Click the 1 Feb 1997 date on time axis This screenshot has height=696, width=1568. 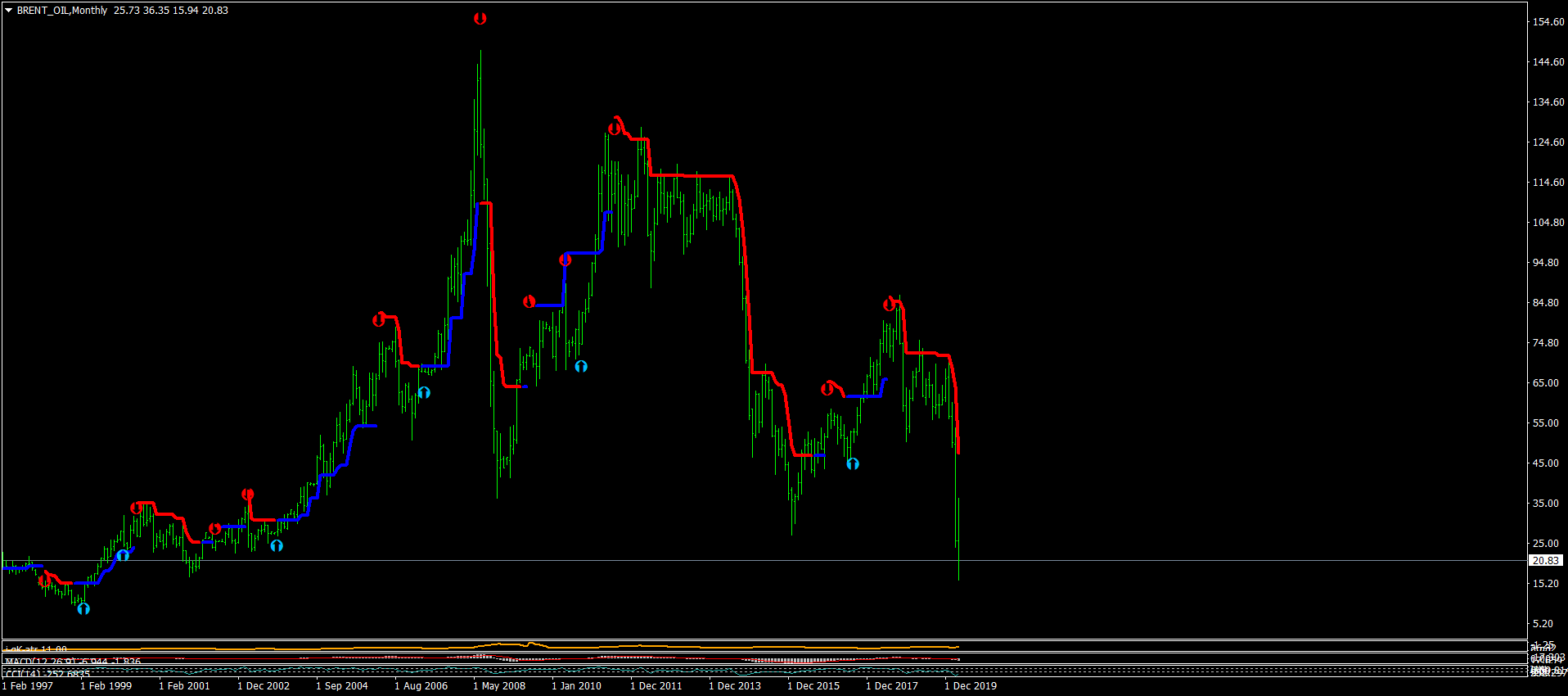pyautogui.click(x=28, y=686)
